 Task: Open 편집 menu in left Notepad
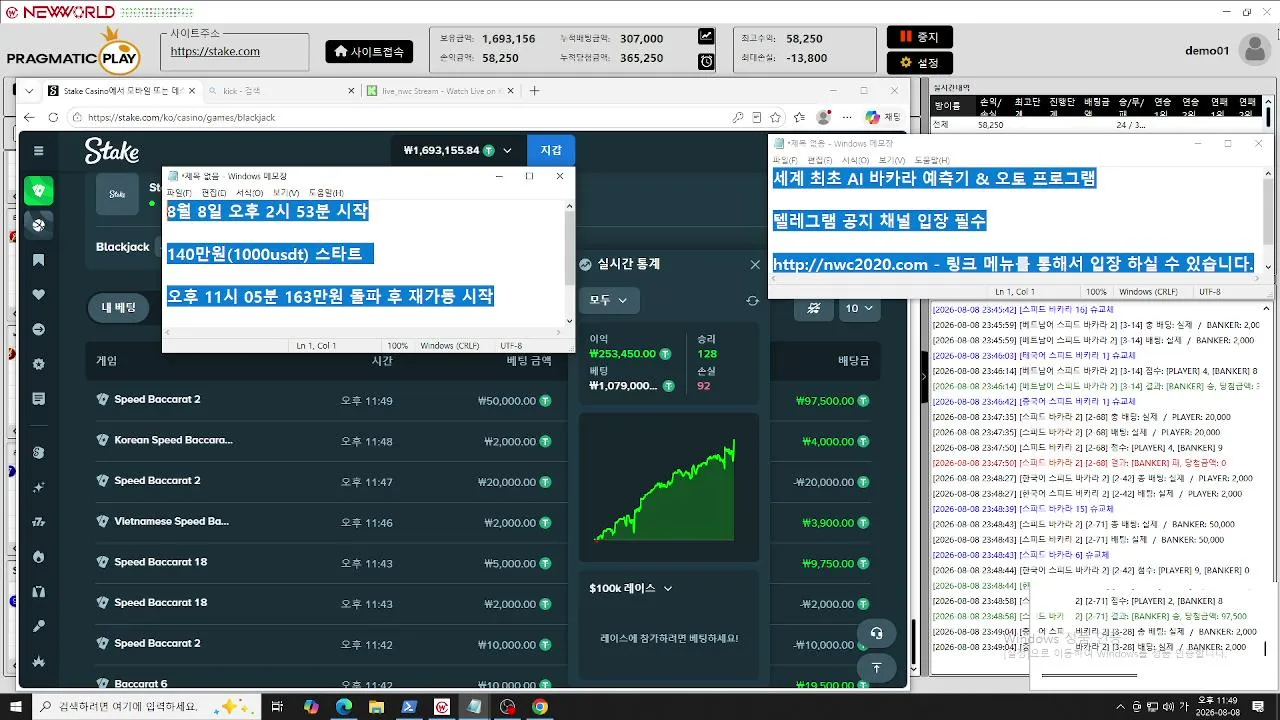214,193
